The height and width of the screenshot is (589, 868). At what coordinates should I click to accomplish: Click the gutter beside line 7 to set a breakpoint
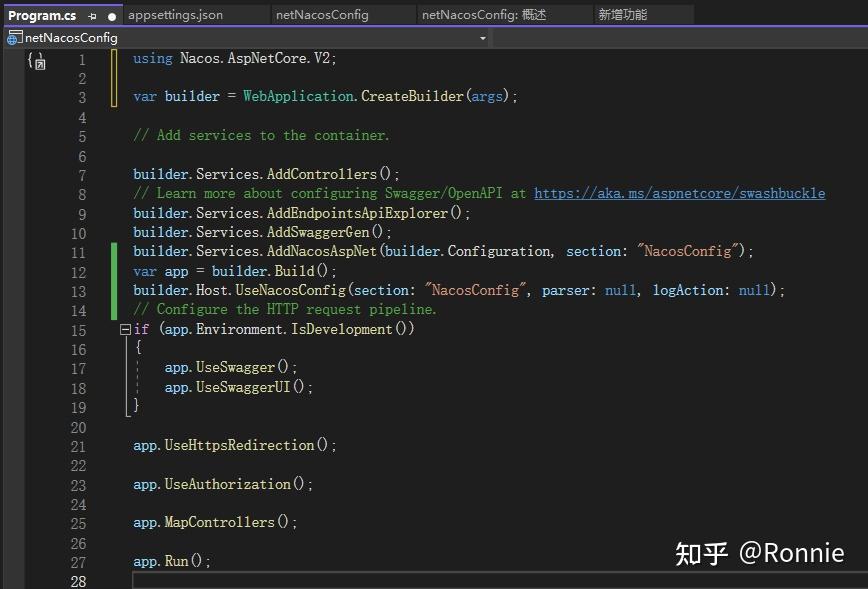tap(15, 174)
